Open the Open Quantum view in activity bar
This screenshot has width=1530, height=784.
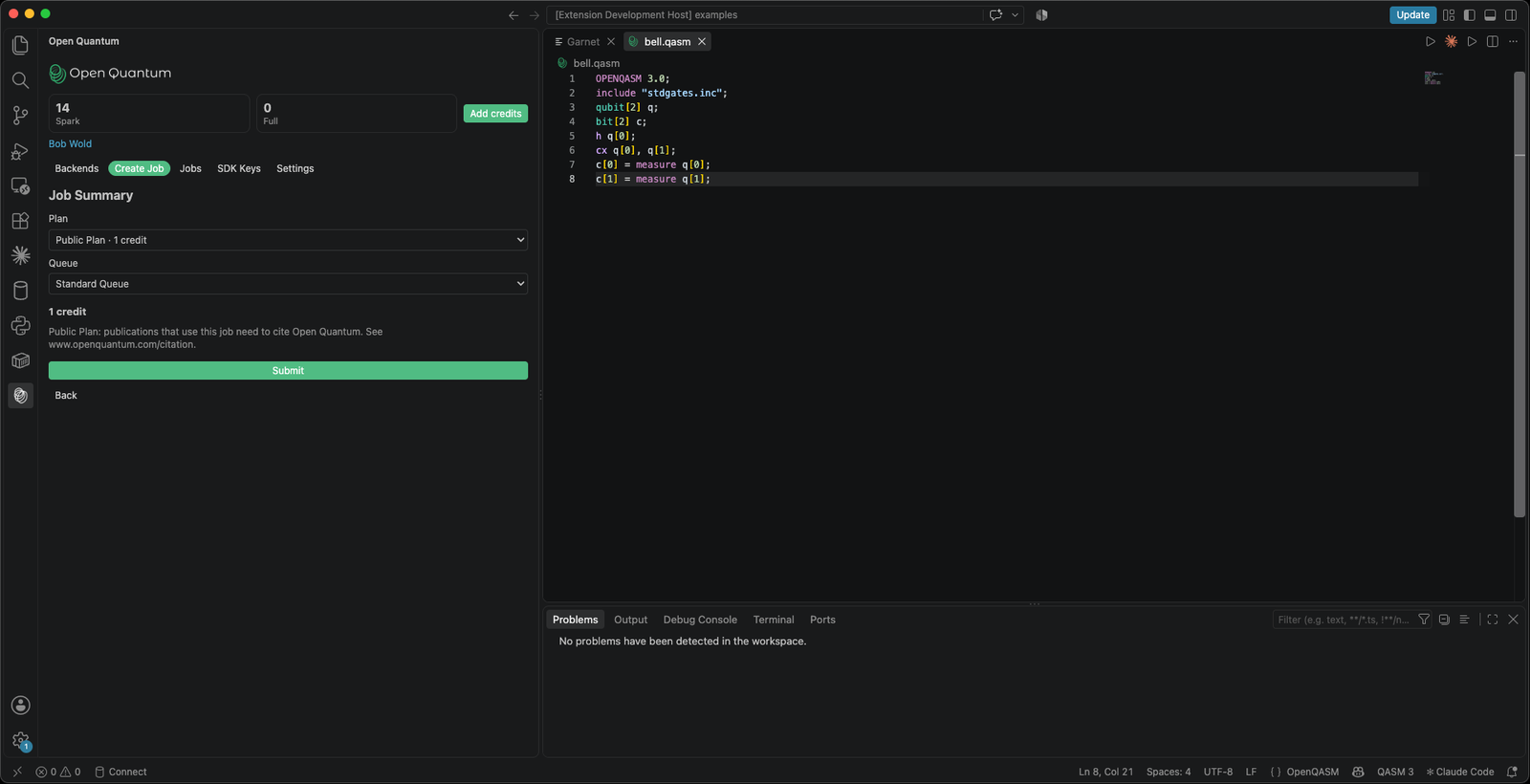click(x=20, y=396)
